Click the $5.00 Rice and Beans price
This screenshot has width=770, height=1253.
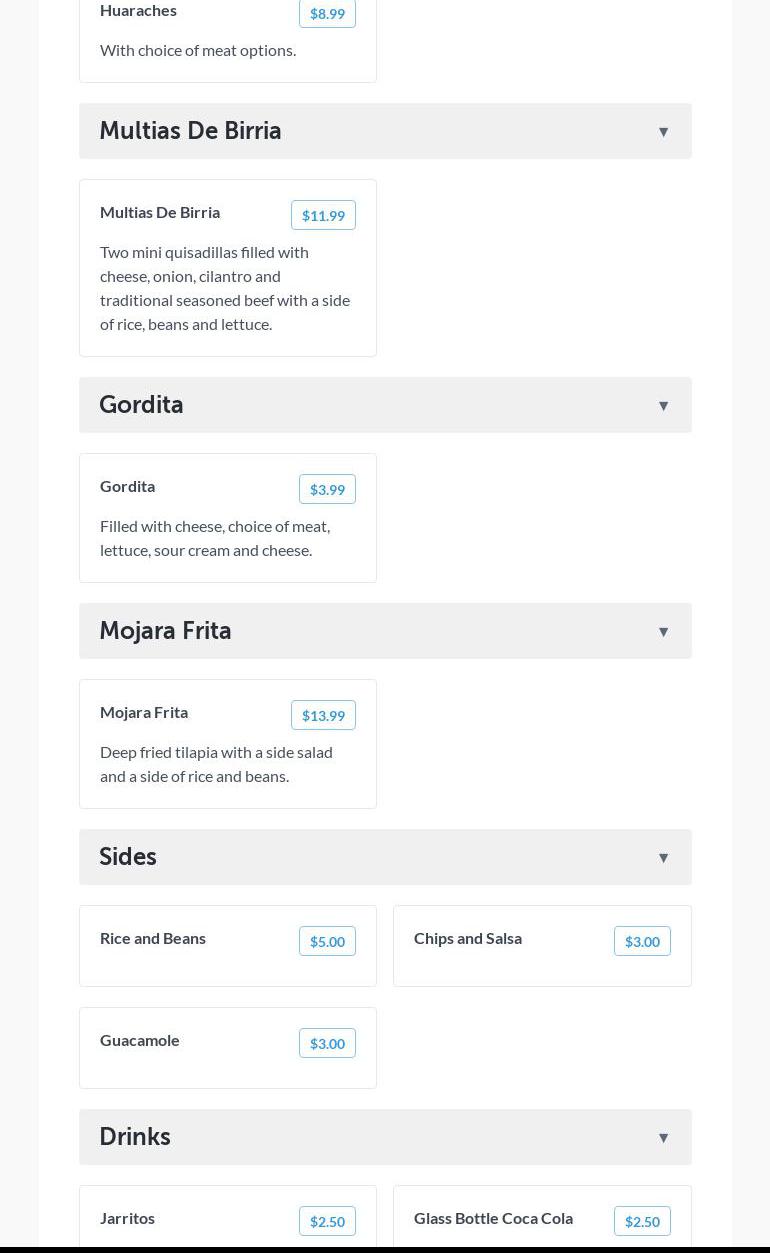[x=327, y=942]
